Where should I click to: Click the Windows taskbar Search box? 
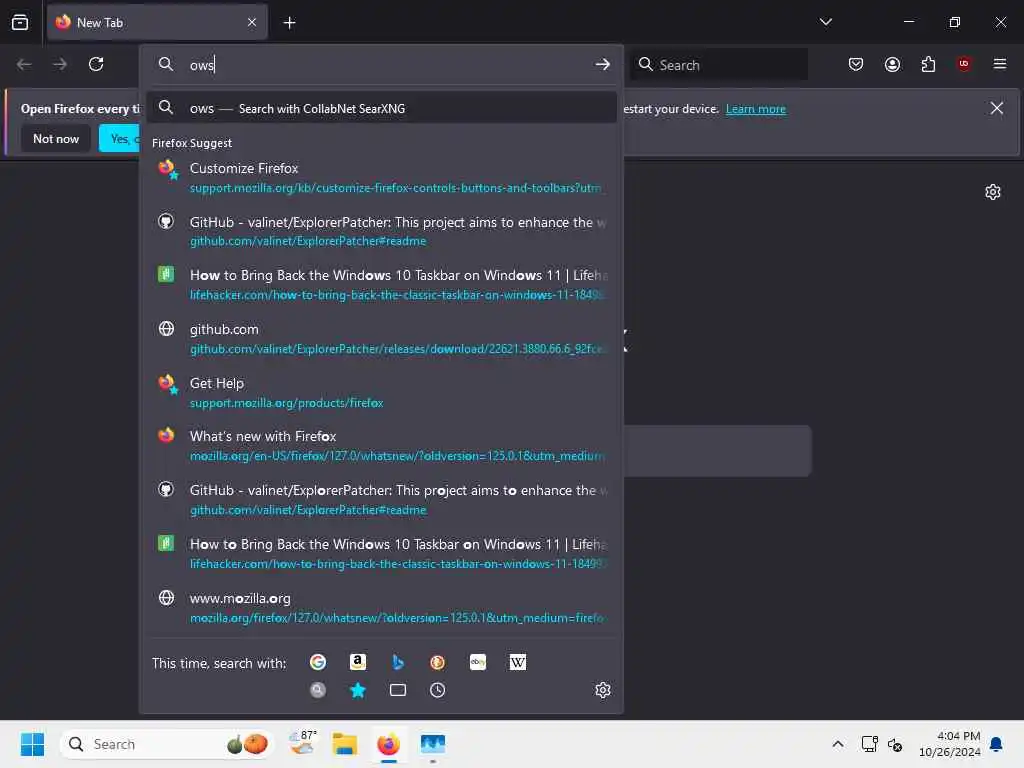coord(168,744)
